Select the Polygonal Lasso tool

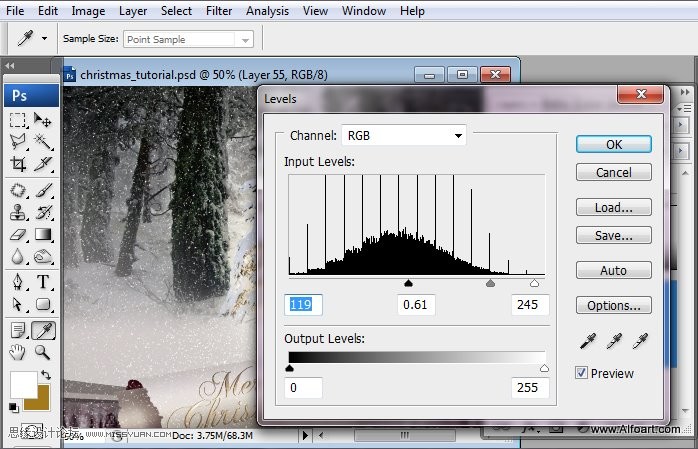point(18,142)
